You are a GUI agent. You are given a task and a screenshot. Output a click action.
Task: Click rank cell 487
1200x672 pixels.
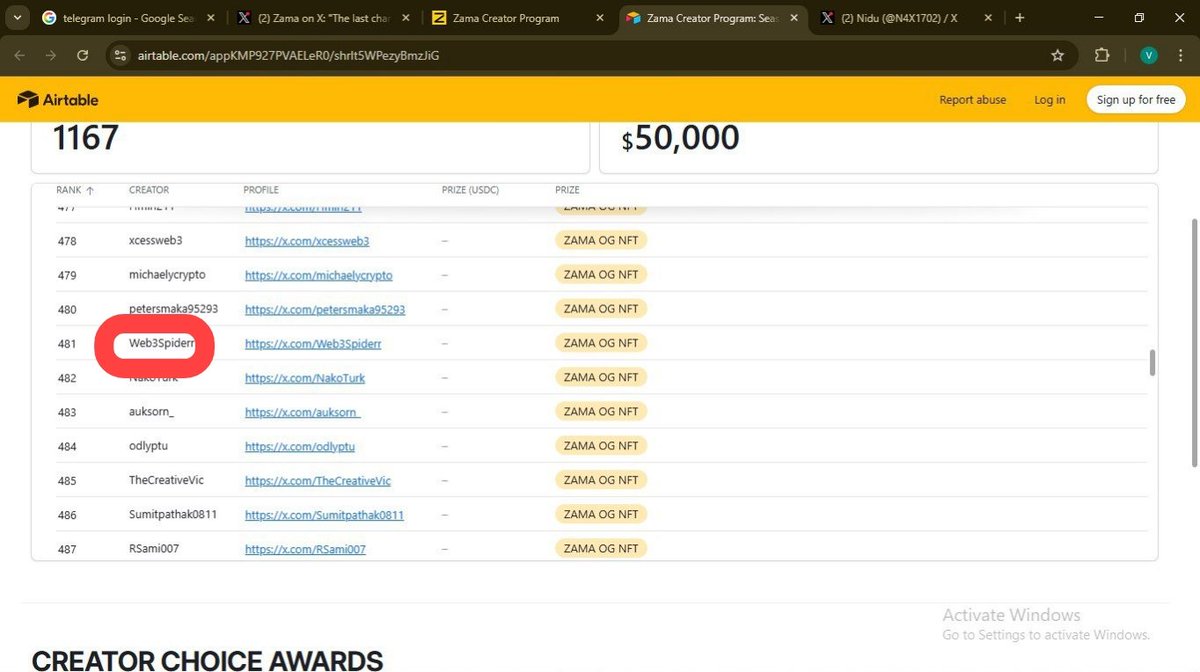67,549
